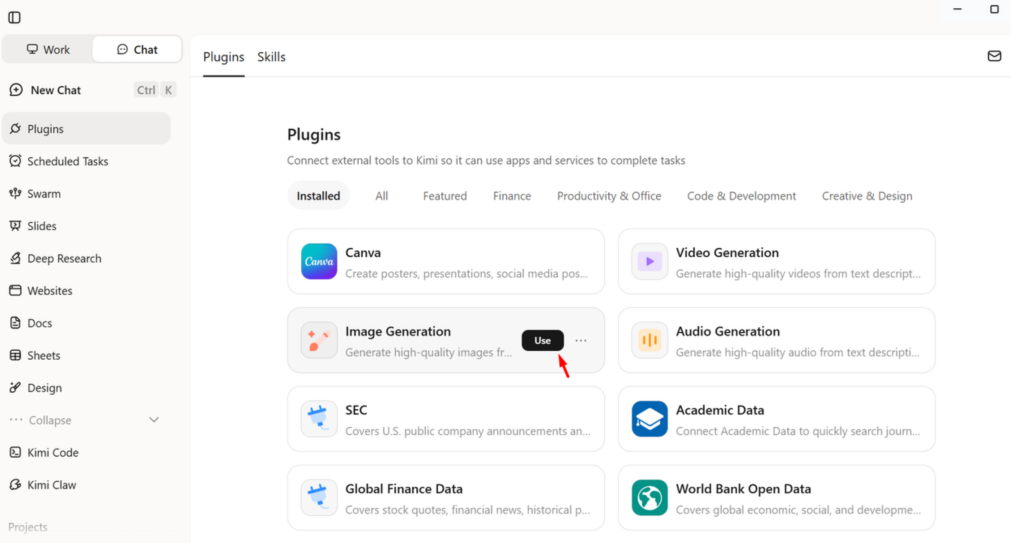Click the Audio Generation card title

pos(728,331)
